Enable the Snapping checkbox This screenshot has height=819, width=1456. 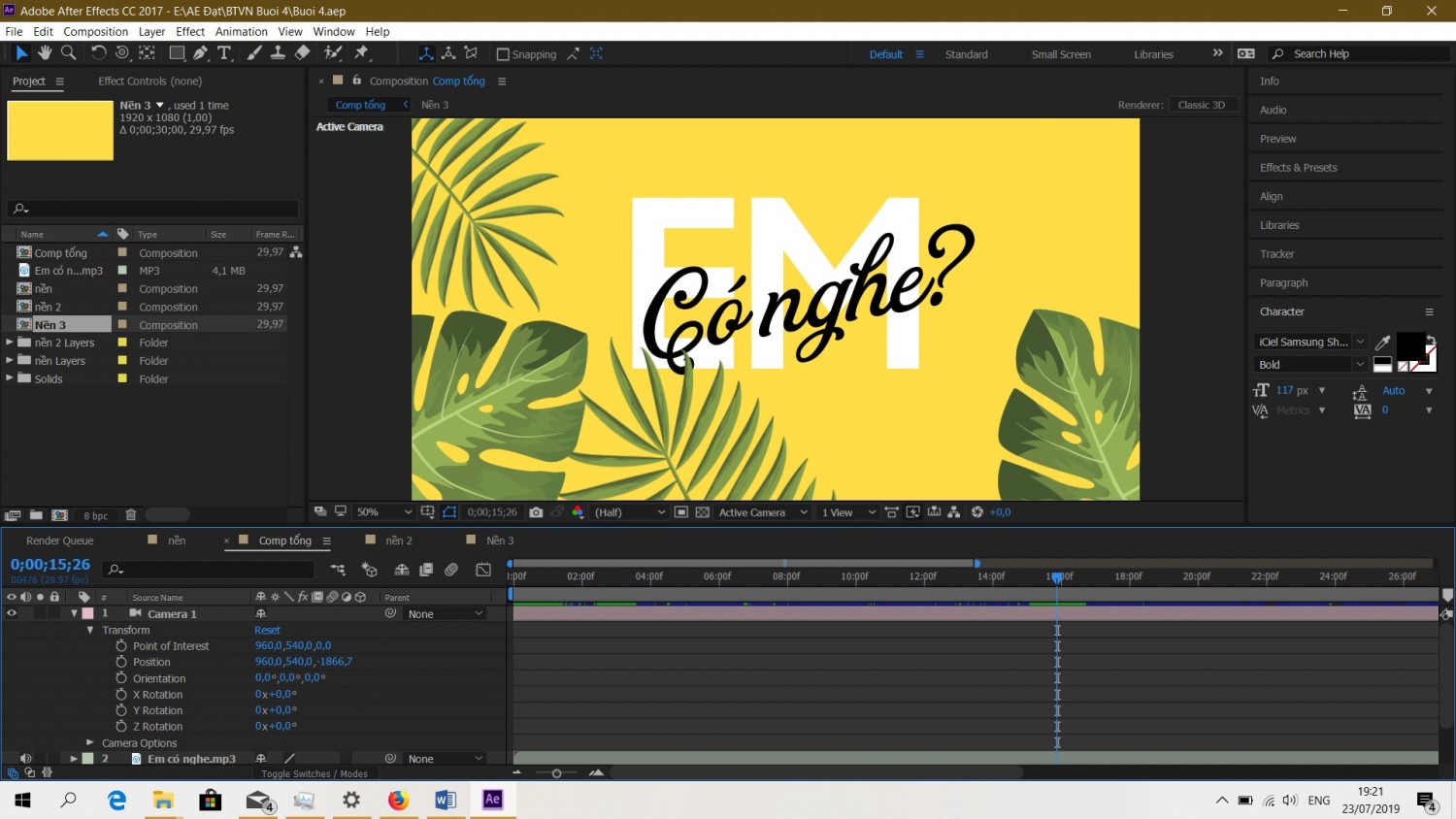click(x=503, y=54)
